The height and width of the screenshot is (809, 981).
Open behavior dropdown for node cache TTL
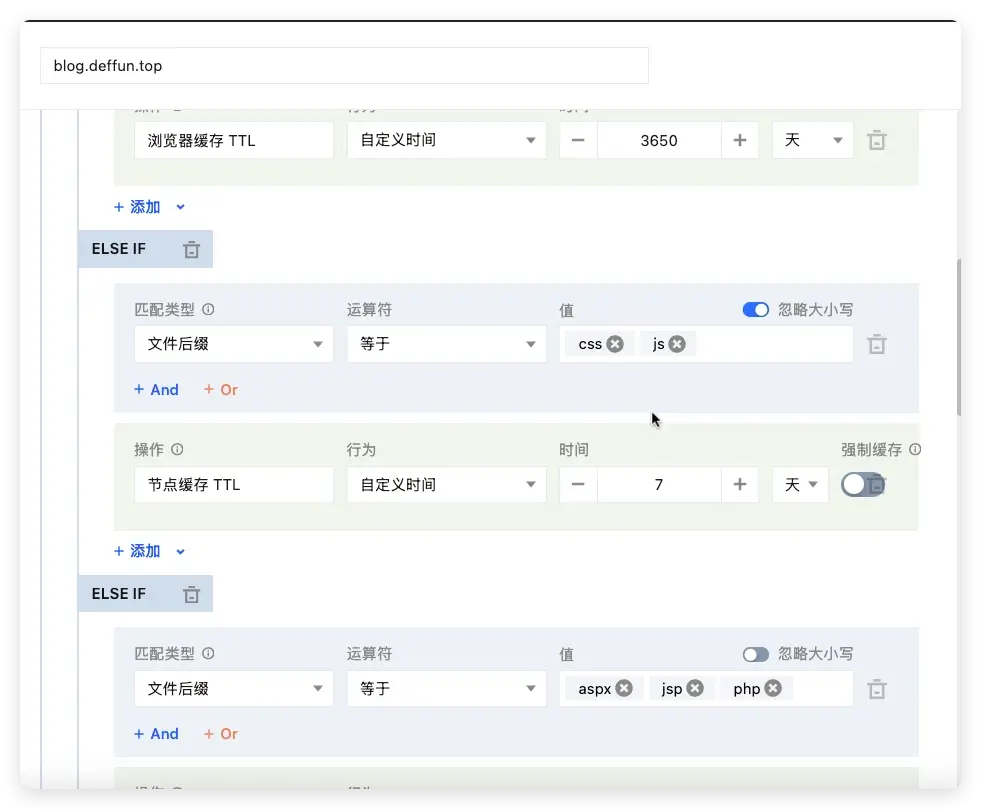point(446,485)
